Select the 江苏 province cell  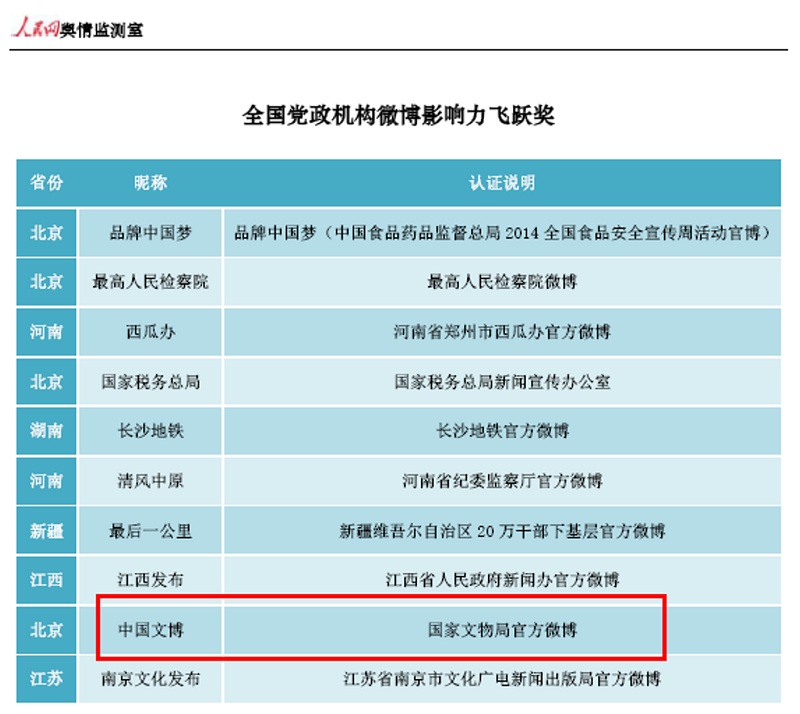46,679
